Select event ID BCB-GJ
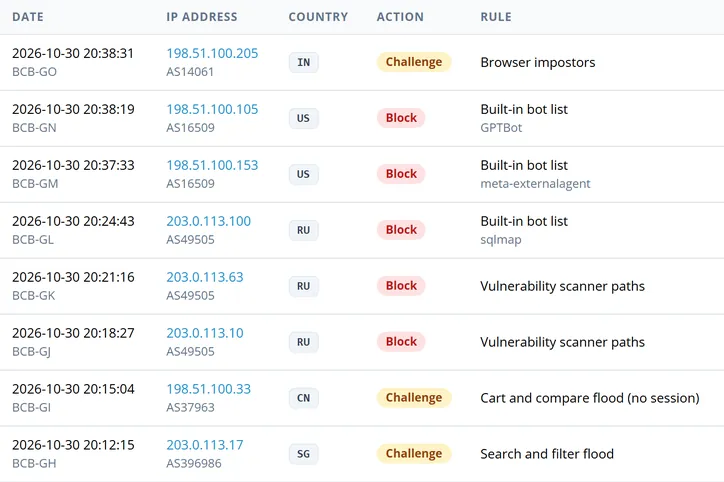 pos(31,352)
